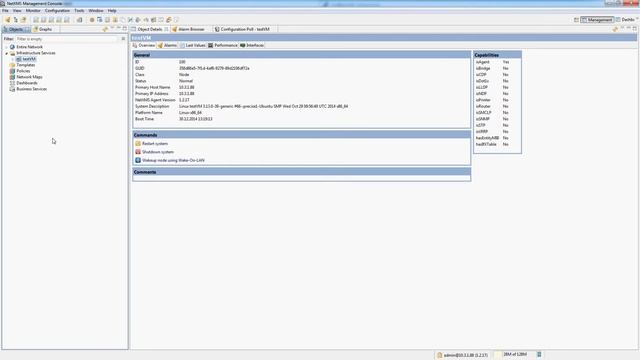Select the Management perspective button
The width and height of the screenshot is (640, 360).
(x=597, y=20)
